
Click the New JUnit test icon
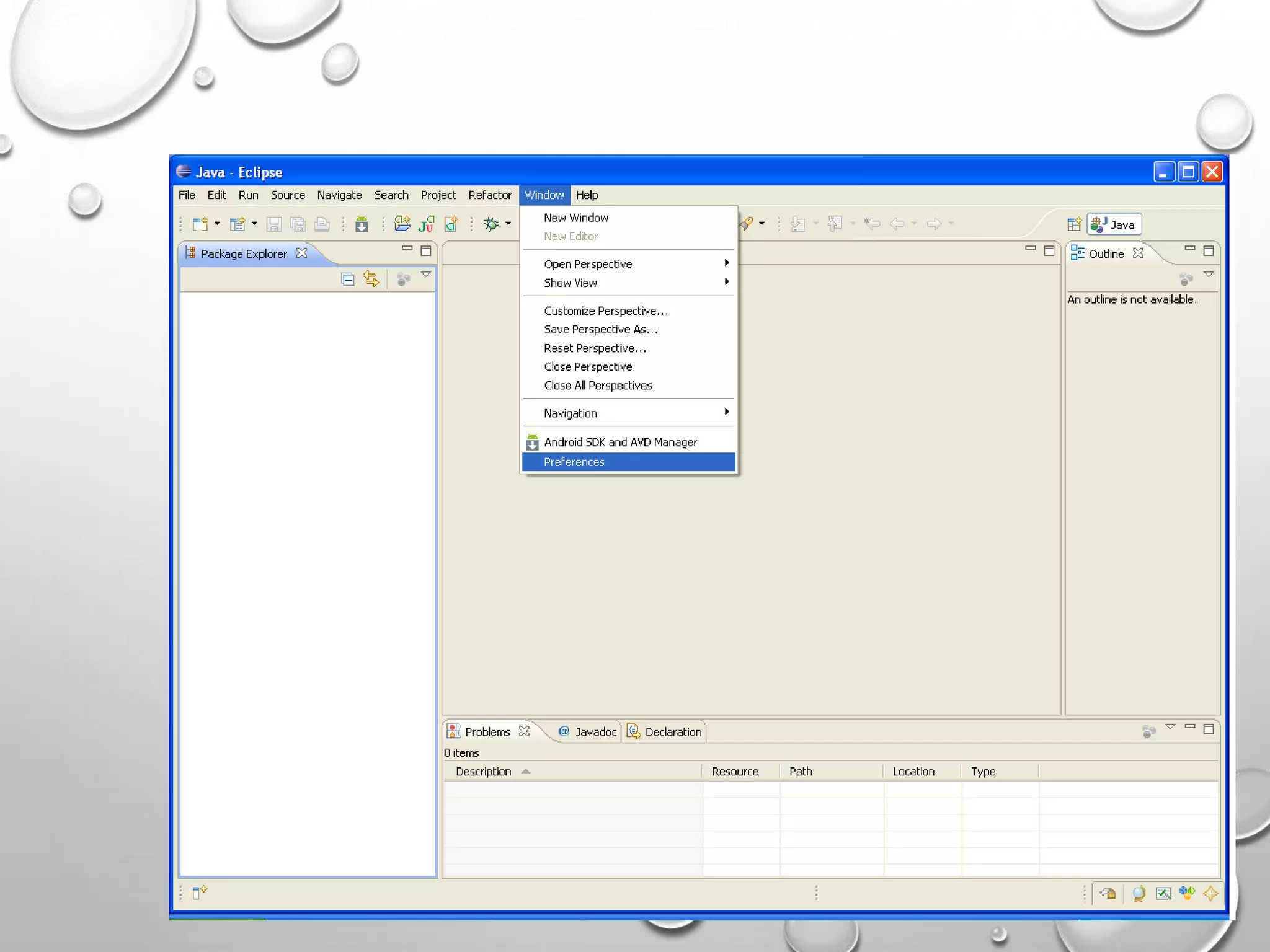[426, 224]
